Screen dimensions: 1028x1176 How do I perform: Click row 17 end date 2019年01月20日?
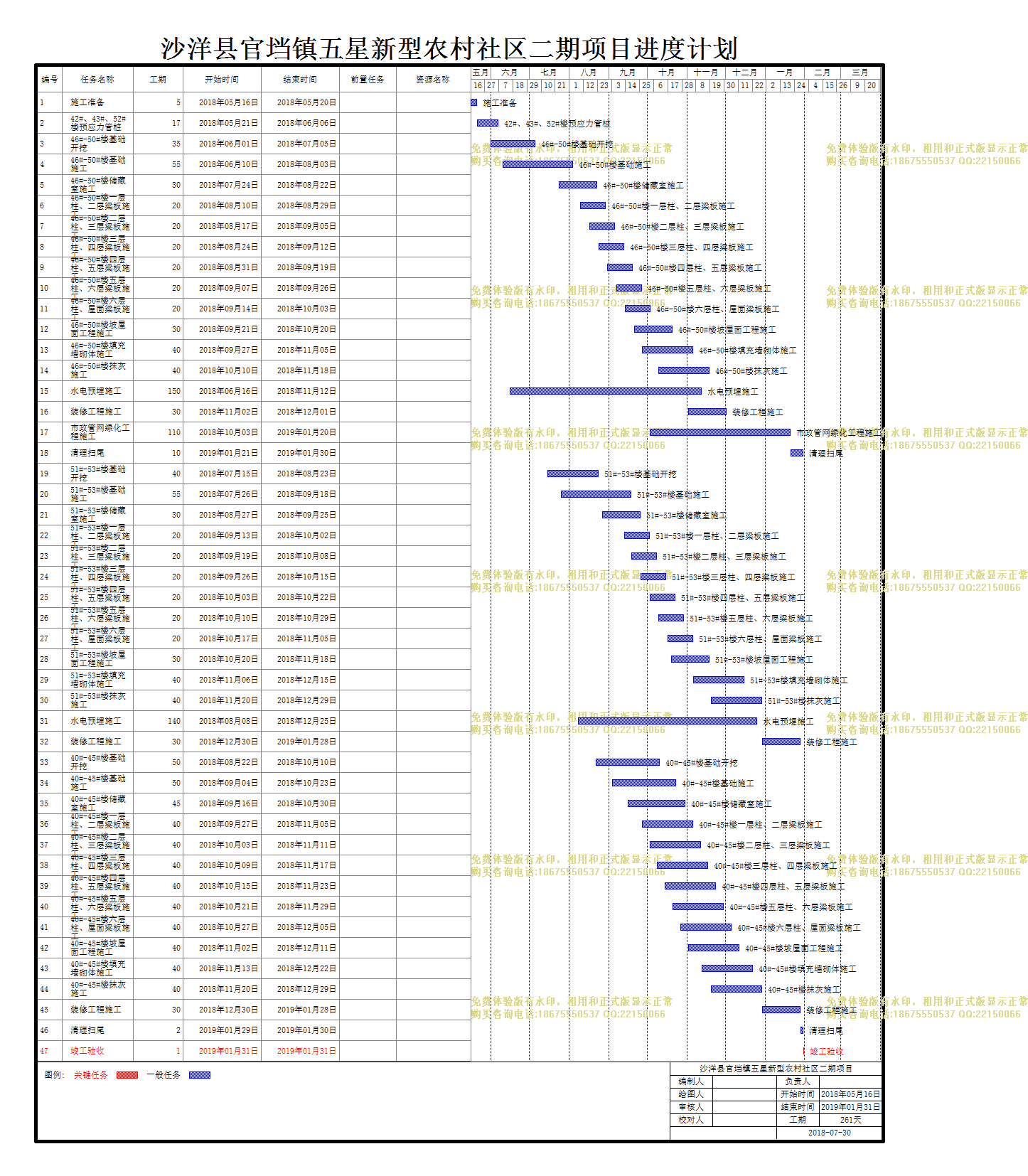click(x=307, y=432)
